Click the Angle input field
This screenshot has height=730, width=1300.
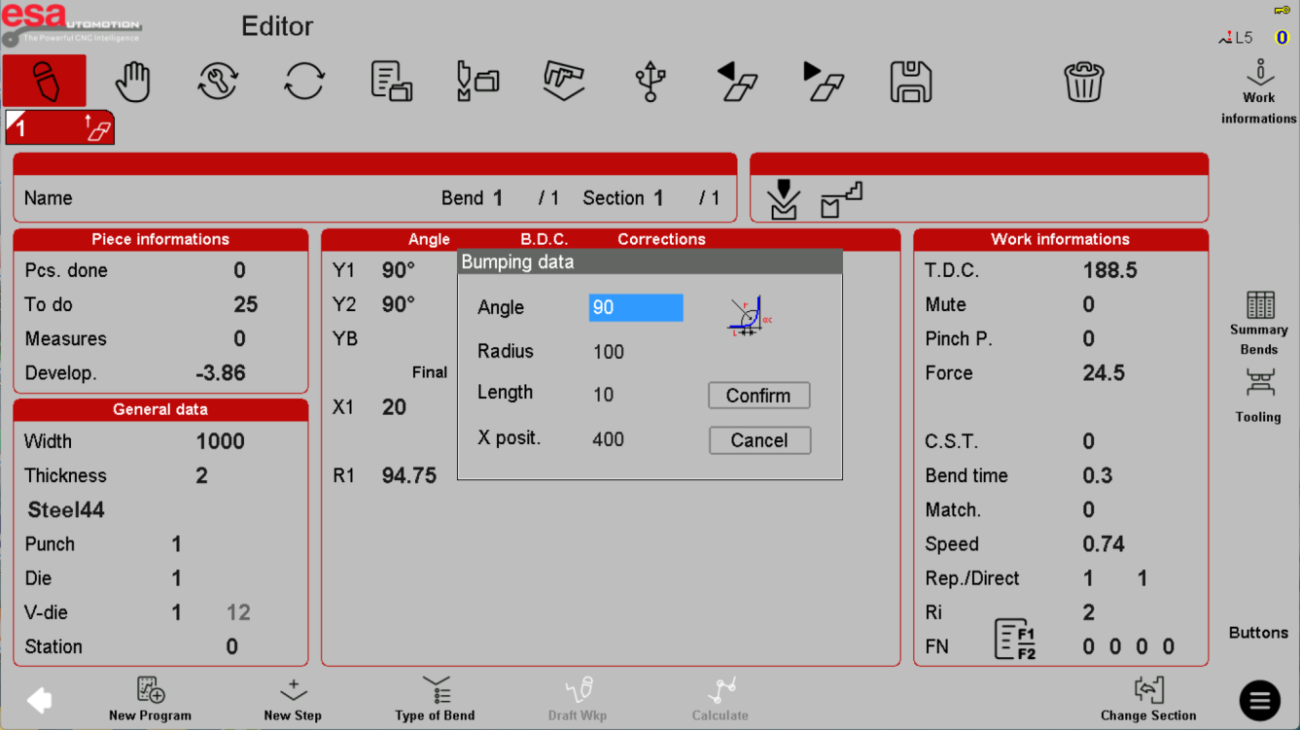635,308
